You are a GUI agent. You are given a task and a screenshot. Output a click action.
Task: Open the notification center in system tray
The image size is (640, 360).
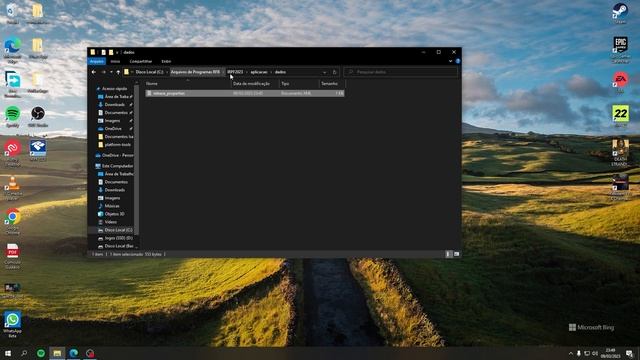[629, 353]
